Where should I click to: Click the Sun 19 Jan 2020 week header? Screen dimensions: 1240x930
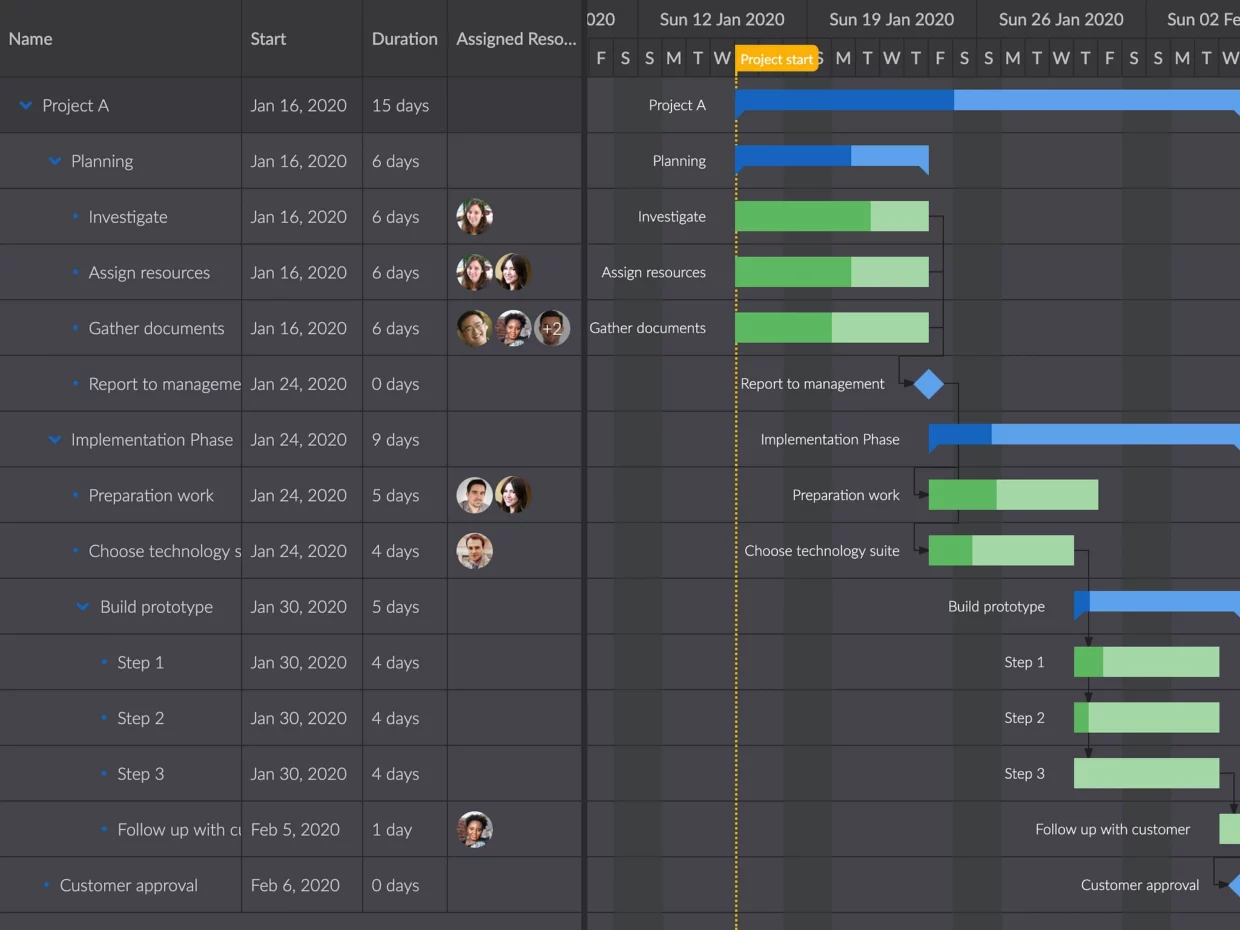point(891,20)
